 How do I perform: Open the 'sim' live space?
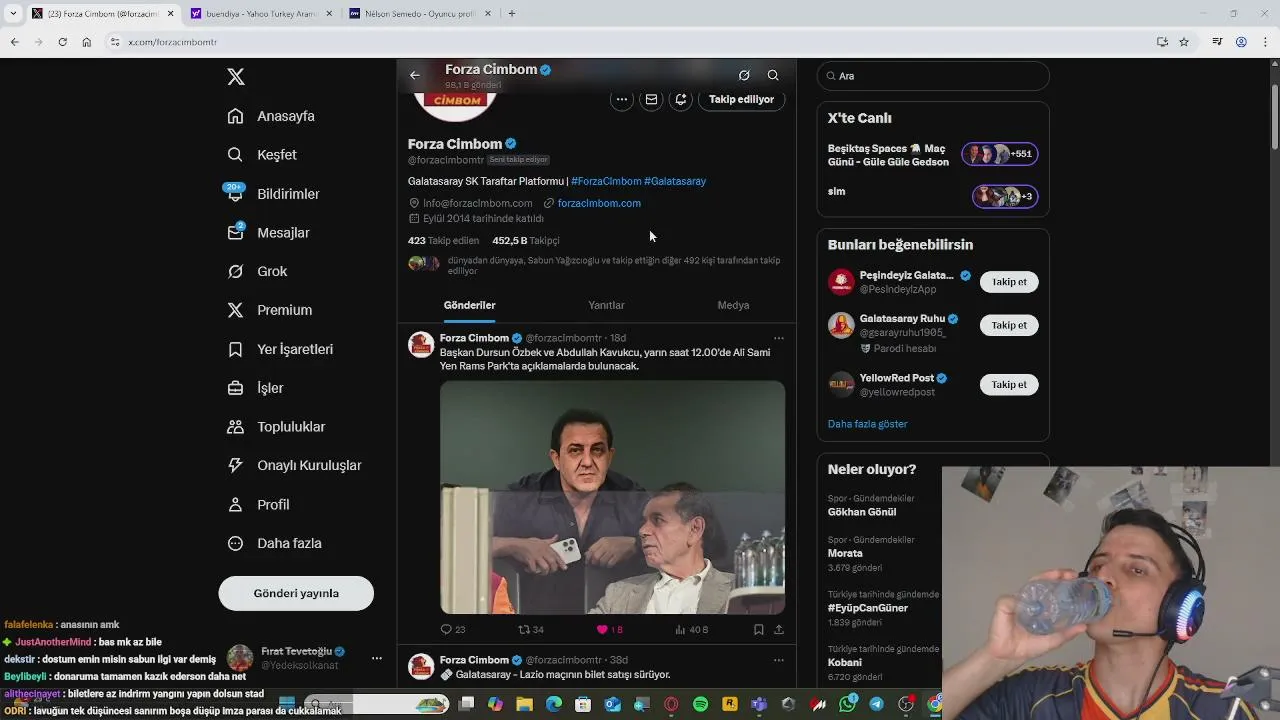933,195
